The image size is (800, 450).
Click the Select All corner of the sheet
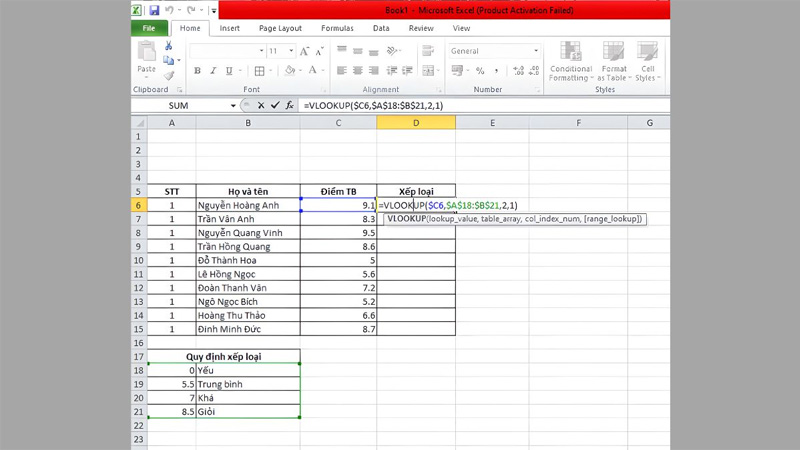[139, 123]
